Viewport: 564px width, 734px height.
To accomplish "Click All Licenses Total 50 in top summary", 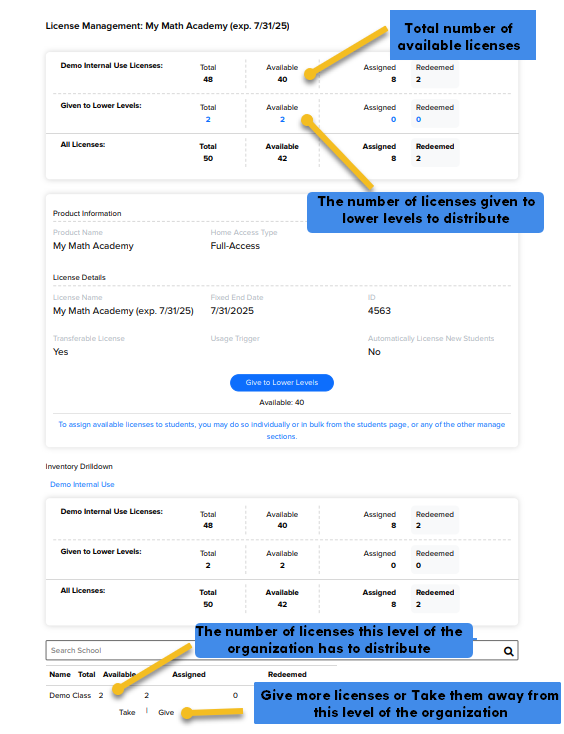I will [x=208, y=158].
